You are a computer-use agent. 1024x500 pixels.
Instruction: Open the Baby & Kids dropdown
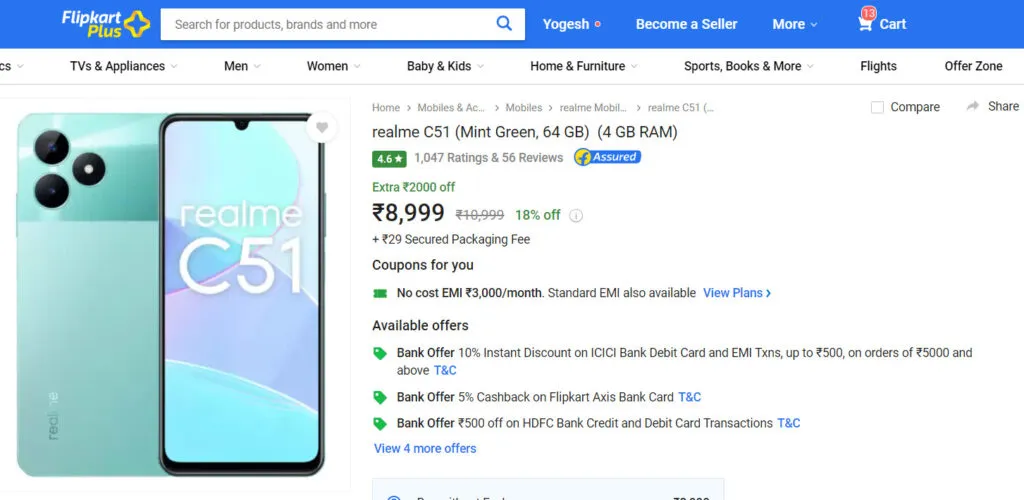coord(445,66)
